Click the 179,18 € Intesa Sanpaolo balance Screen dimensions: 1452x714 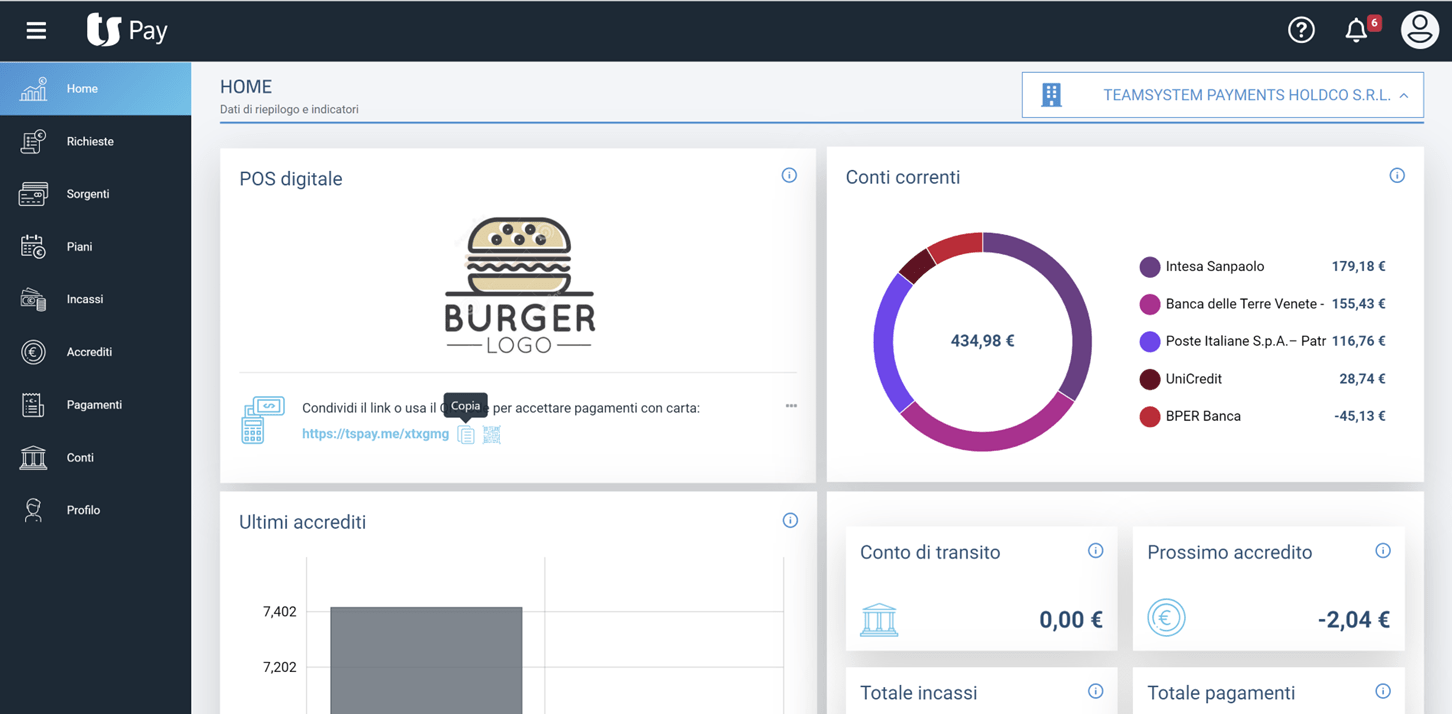point(1358,267)
